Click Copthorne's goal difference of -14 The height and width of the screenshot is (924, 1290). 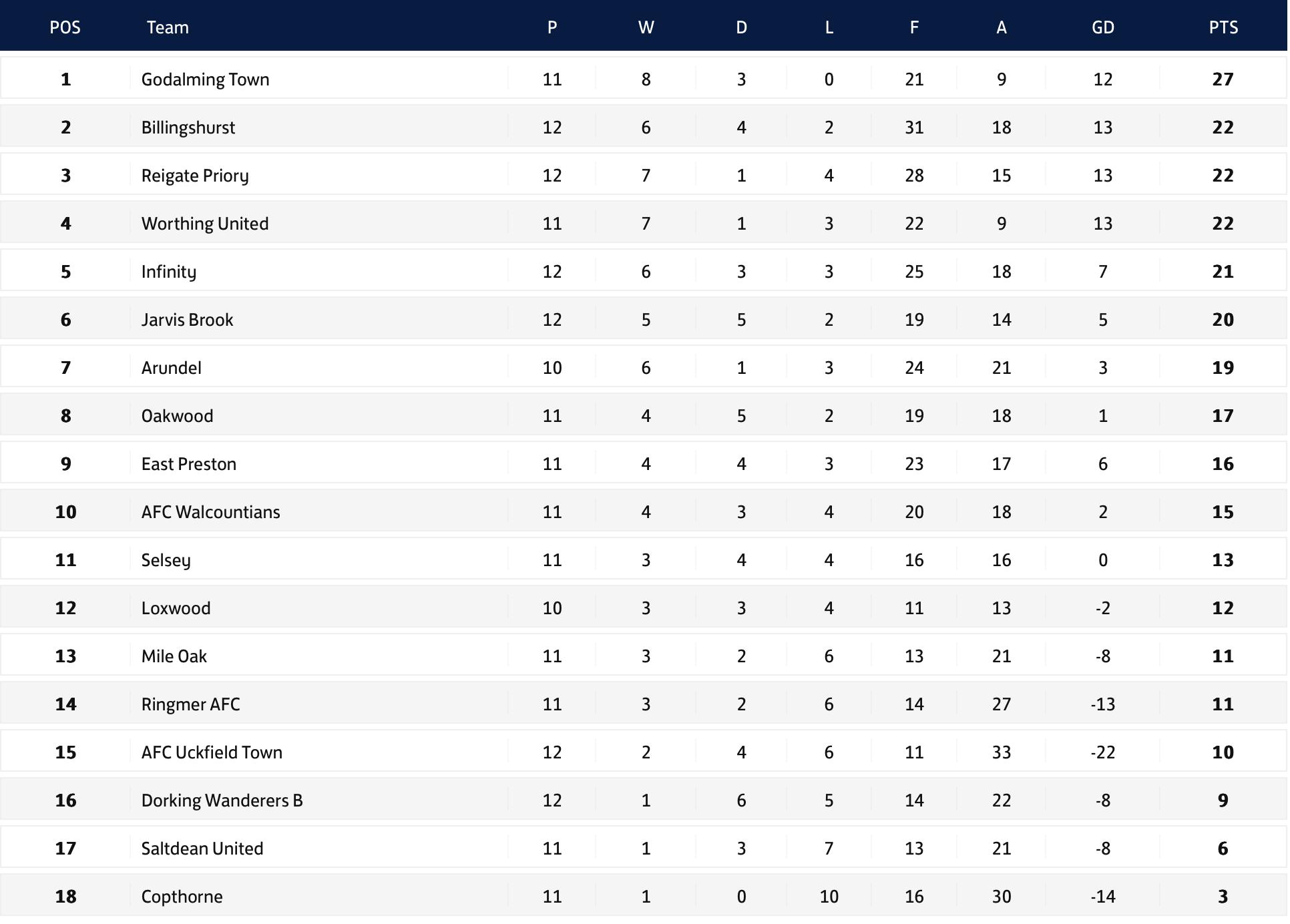click(x=1102, y=897)
